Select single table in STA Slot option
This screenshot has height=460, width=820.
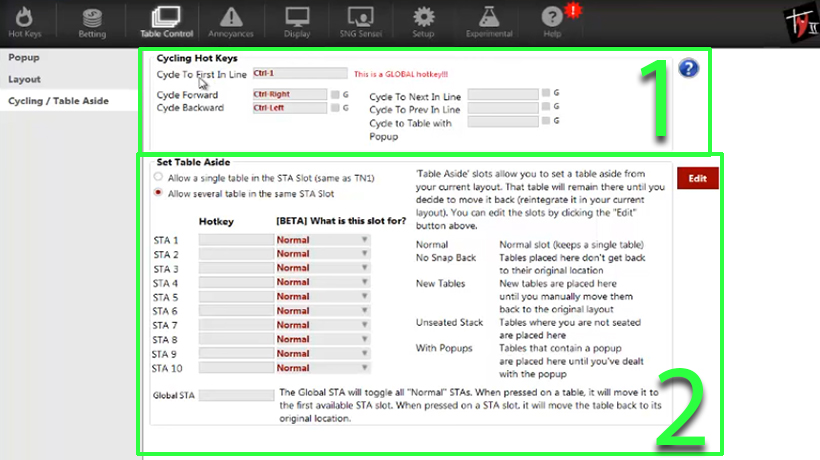click(158, 177)
